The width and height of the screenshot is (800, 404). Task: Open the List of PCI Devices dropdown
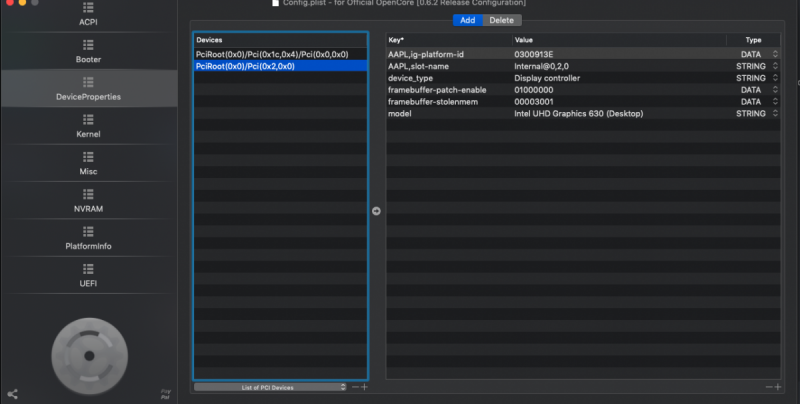tap(270, 386)
